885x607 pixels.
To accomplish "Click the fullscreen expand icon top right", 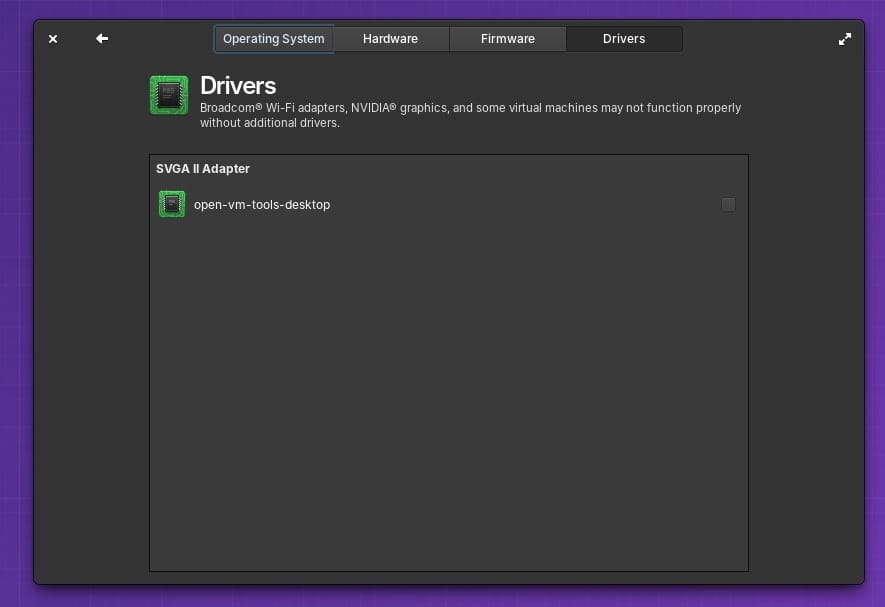I will pyautogui.click(x=845, y=39).
